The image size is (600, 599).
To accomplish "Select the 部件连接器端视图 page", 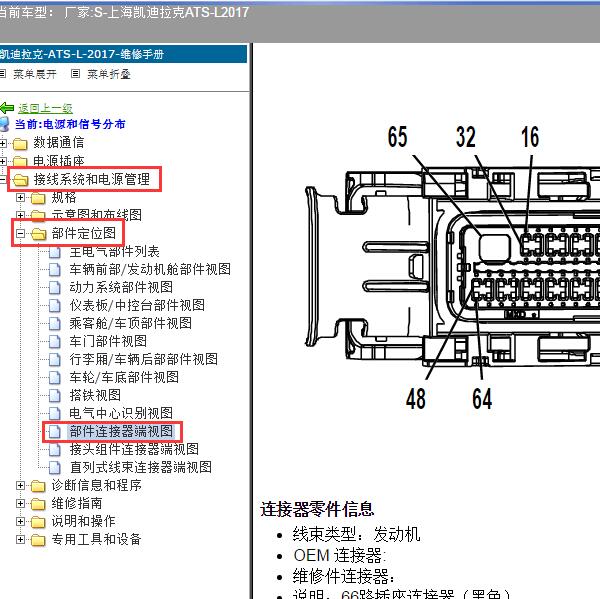I will [x=121, y=431].
